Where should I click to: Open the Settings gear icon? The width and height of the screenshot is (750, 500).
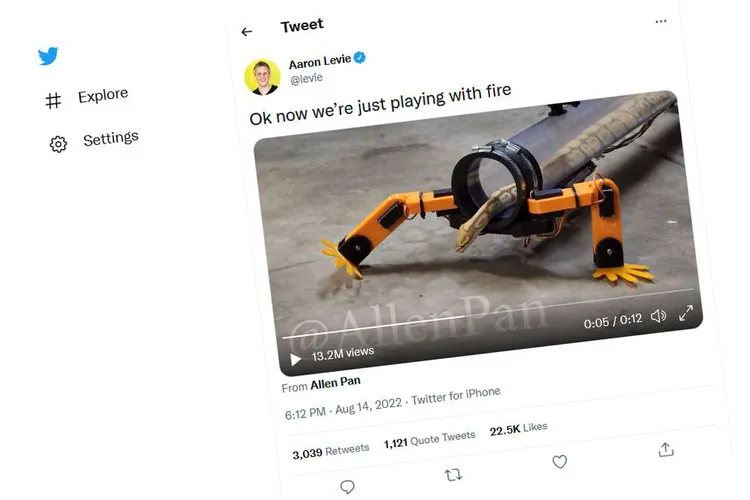pyautogui.click(x=58, y=144)
